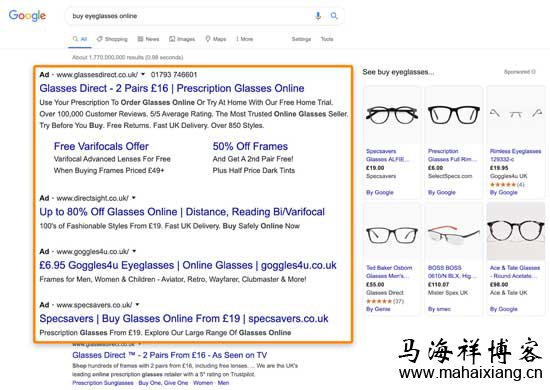Expand dropdown arrow beside directsight.co.uk ad URL
The width and height of the screenshot is (550, 390).
[134, 198]
